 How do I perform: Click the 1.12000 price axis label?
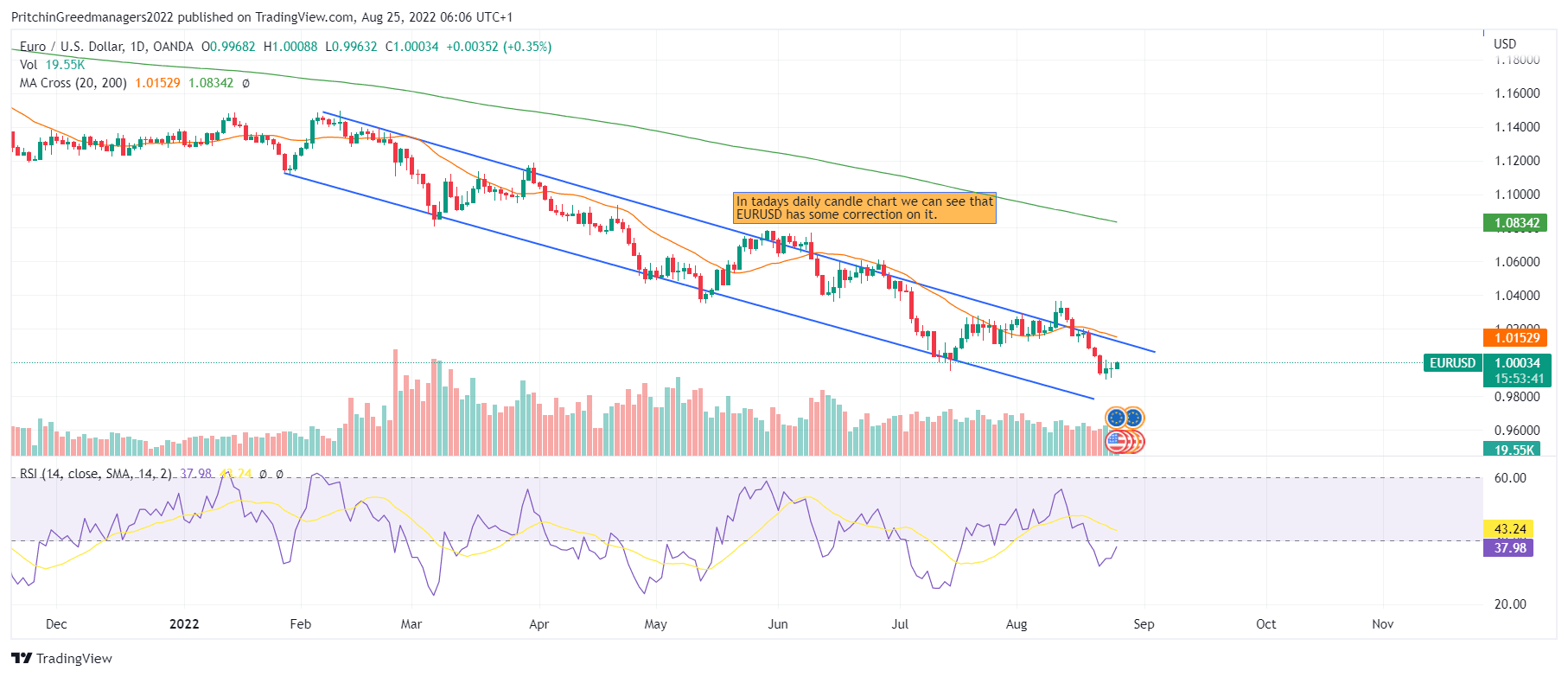[1517, 161]
